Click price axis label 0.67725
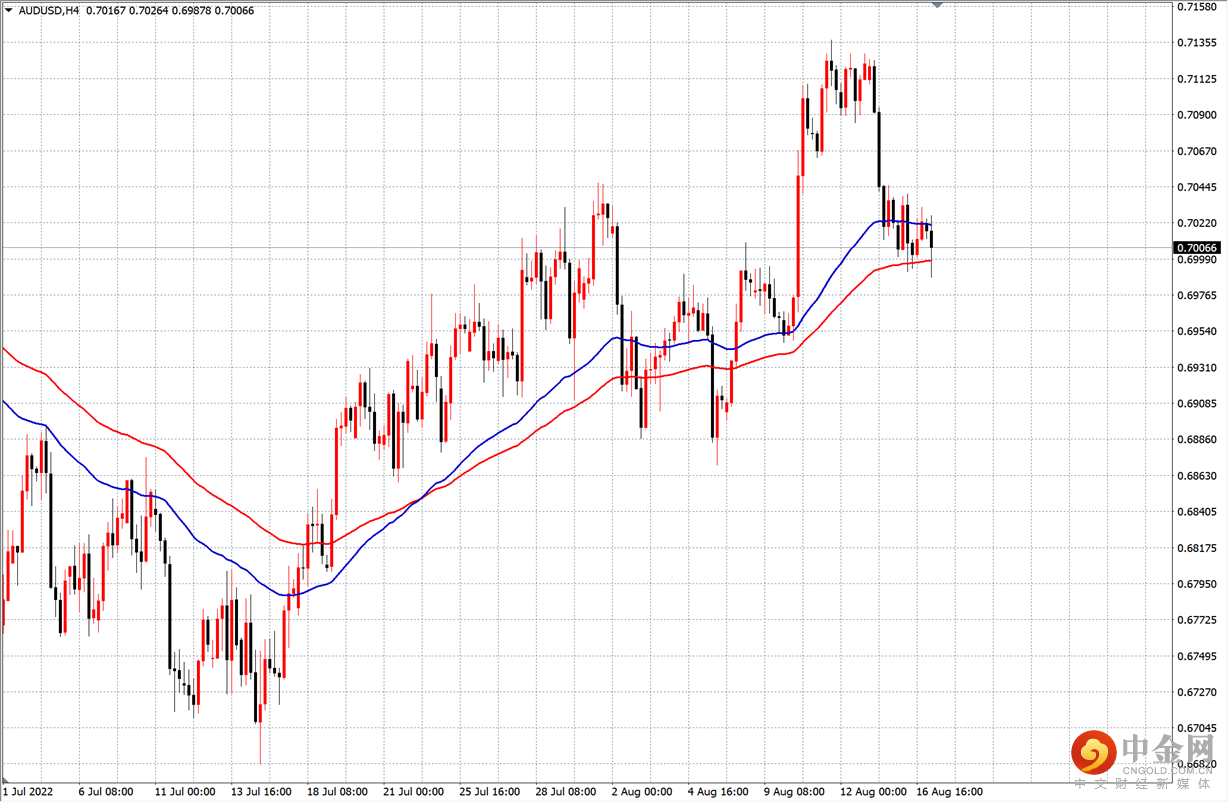1228x802 pixels. [1197, 620]
